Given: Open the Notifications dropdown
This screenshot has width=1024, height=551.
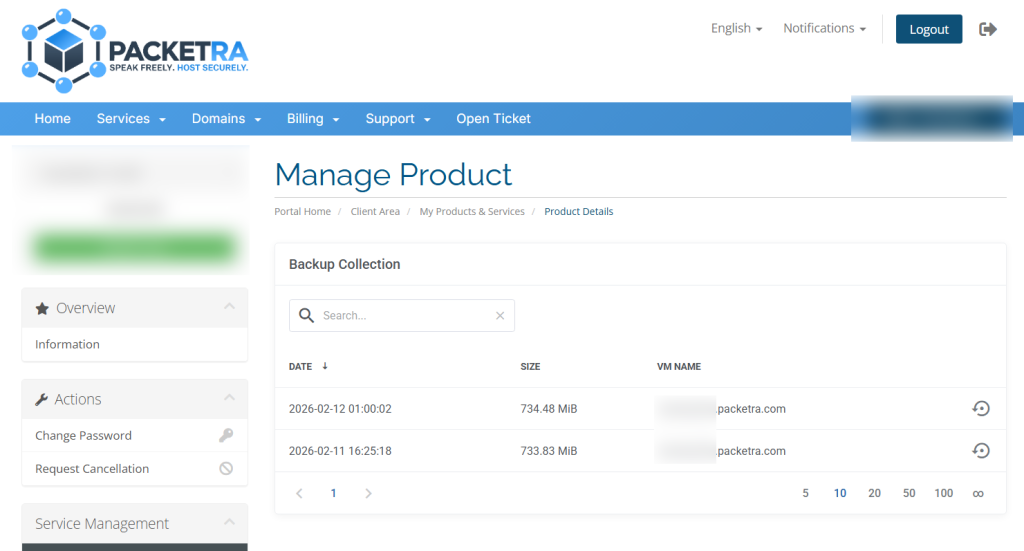Looking at the screenshot, I should click(824, 28).
